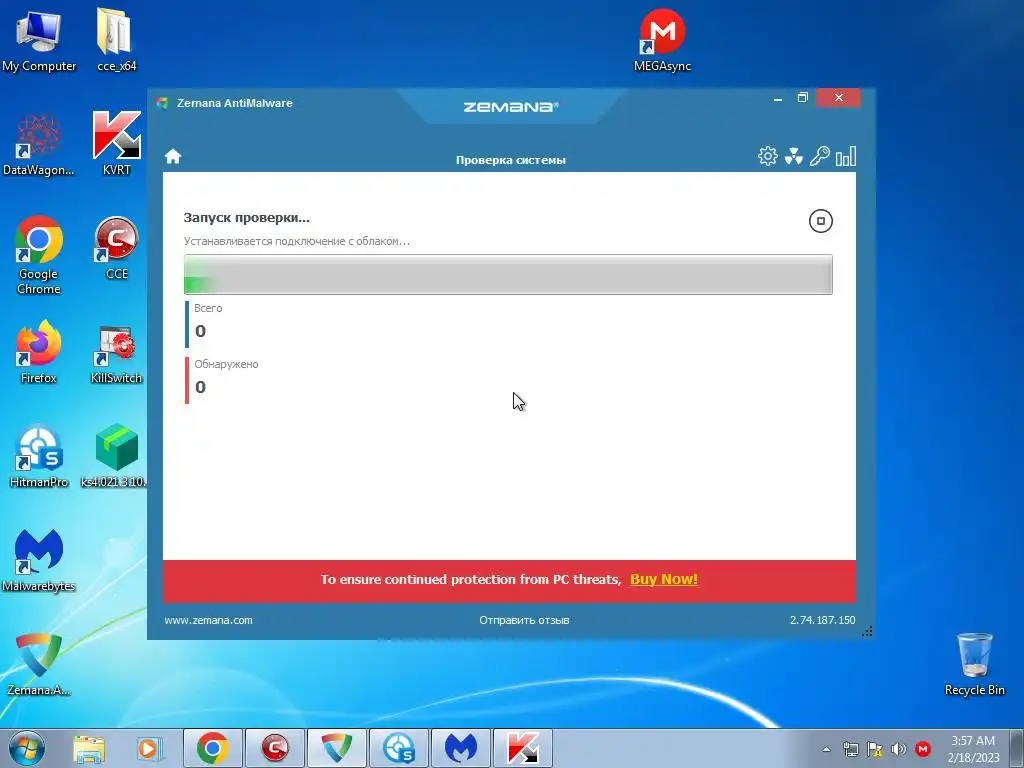Open network status tray icon
The height and width of the screenshot is (768, 1024).
tap(850, 749)
